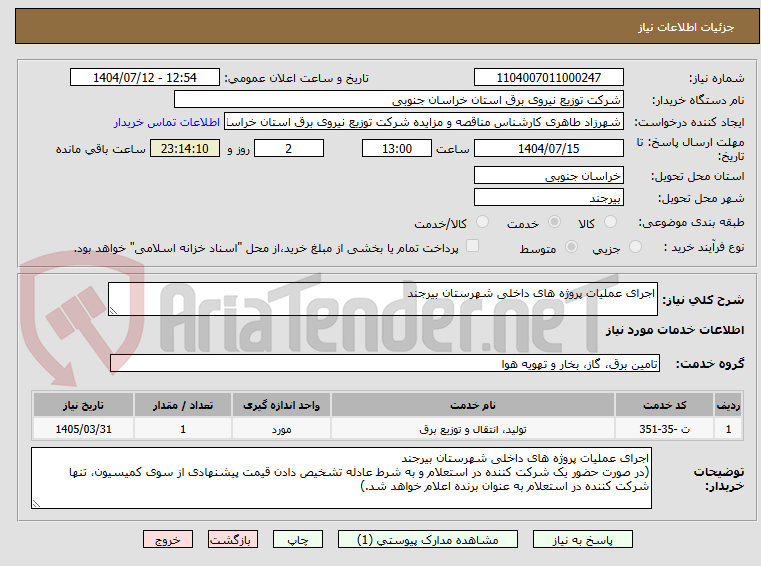Screen dimensions: 761x566
Task: Click service code ت -35-351 cell
Action: [664, 429]
